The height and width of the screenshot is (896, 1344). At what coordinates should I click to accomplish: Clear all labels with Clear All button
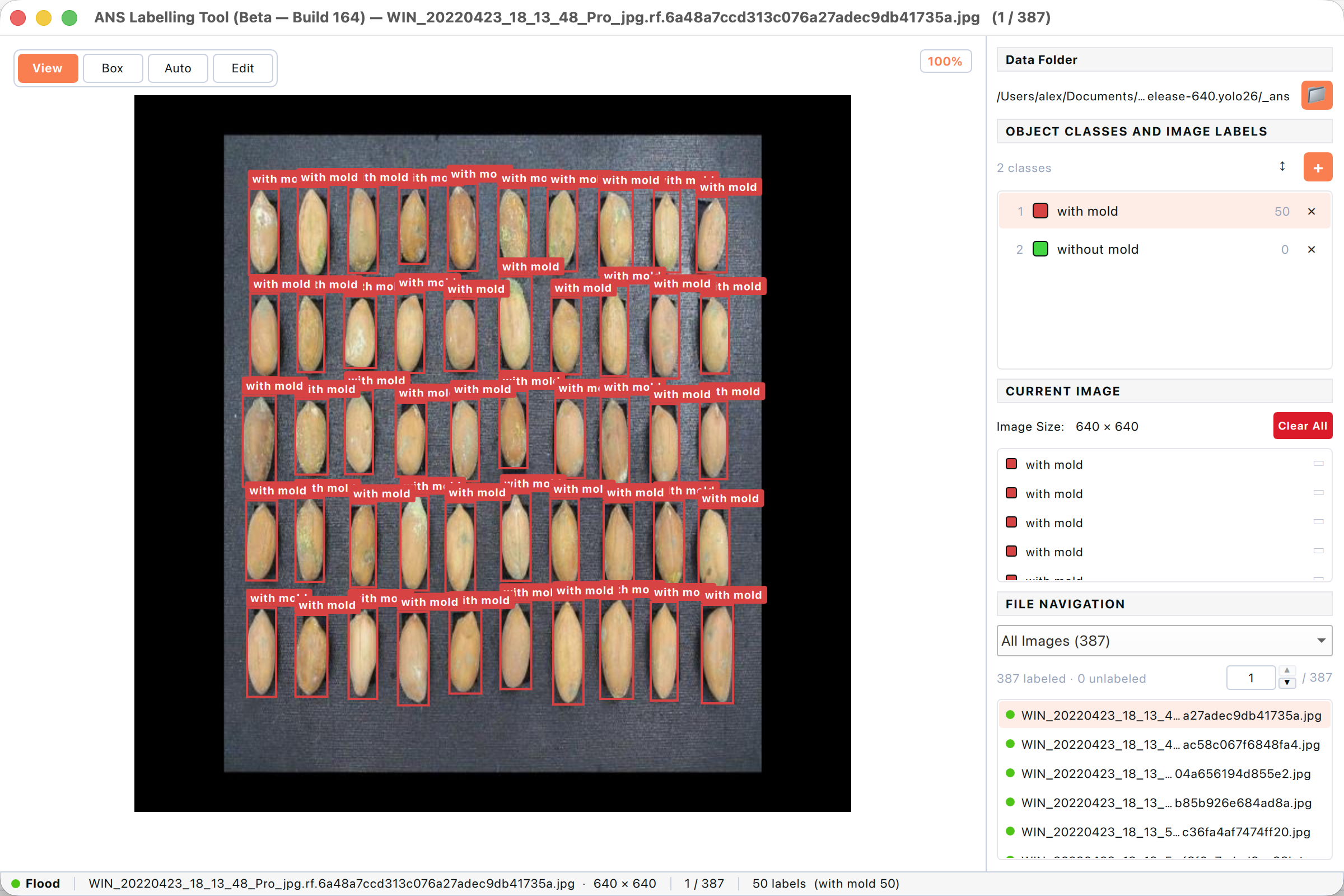point(1303,426)
